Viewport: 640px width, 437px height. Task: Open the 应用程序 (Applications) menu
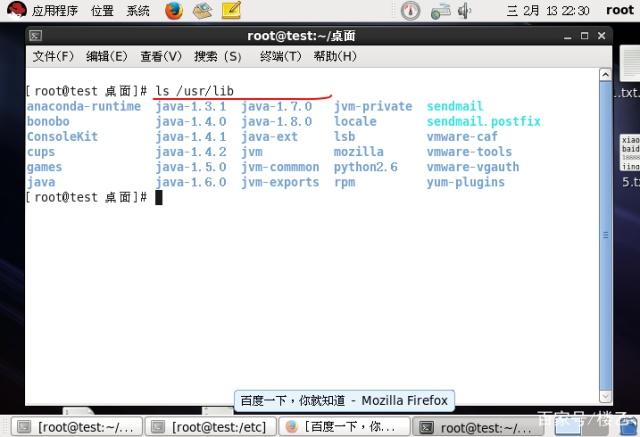[55, 11]
